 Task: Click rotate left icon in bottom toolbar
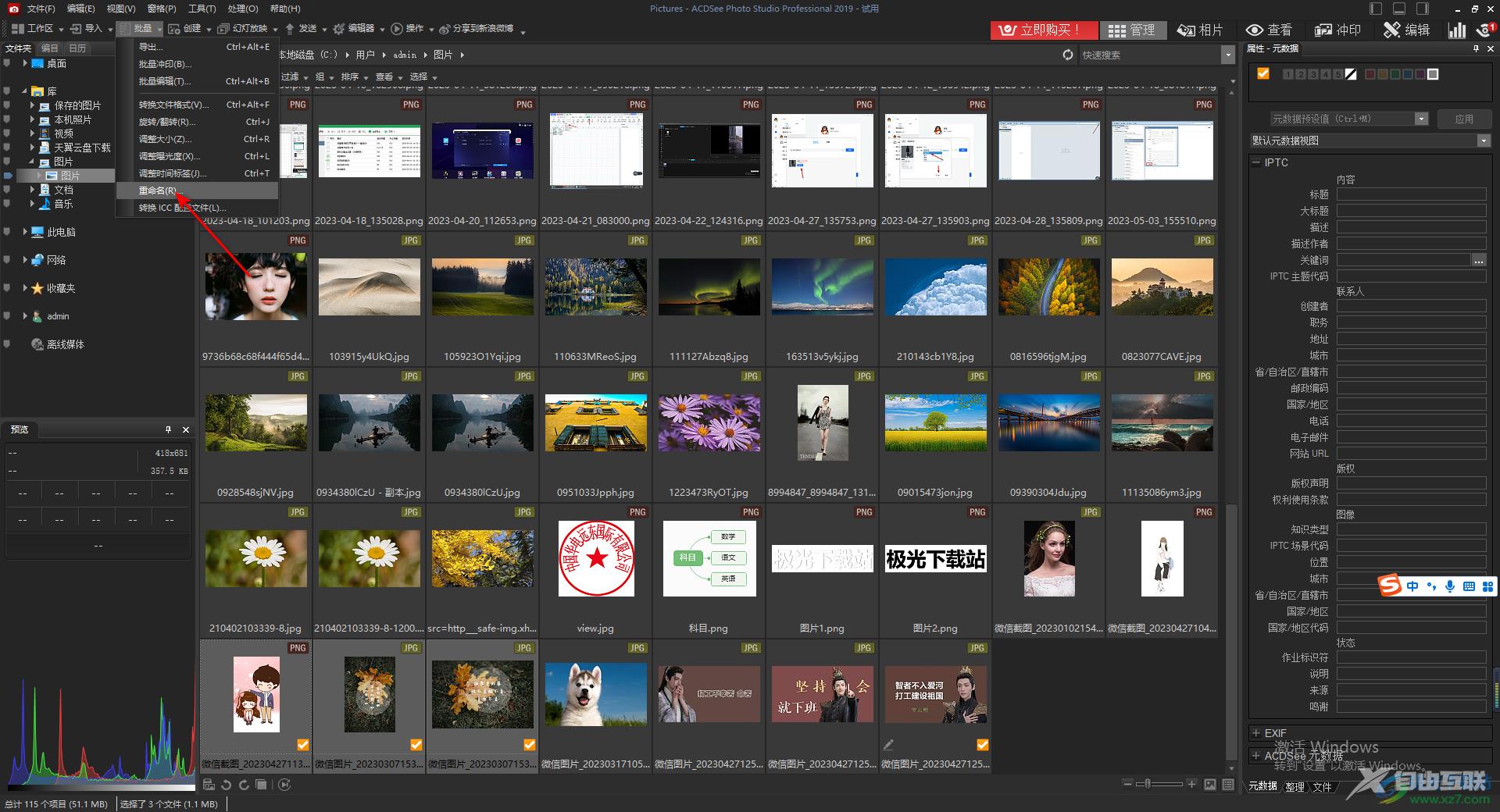click(x=227, y=785)
